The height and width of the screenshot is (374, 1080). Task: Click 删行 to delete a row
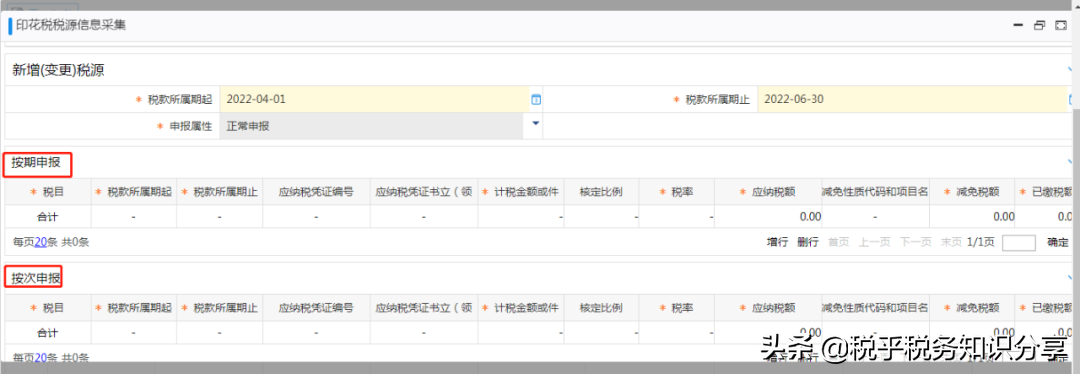[x=808, y=242]
